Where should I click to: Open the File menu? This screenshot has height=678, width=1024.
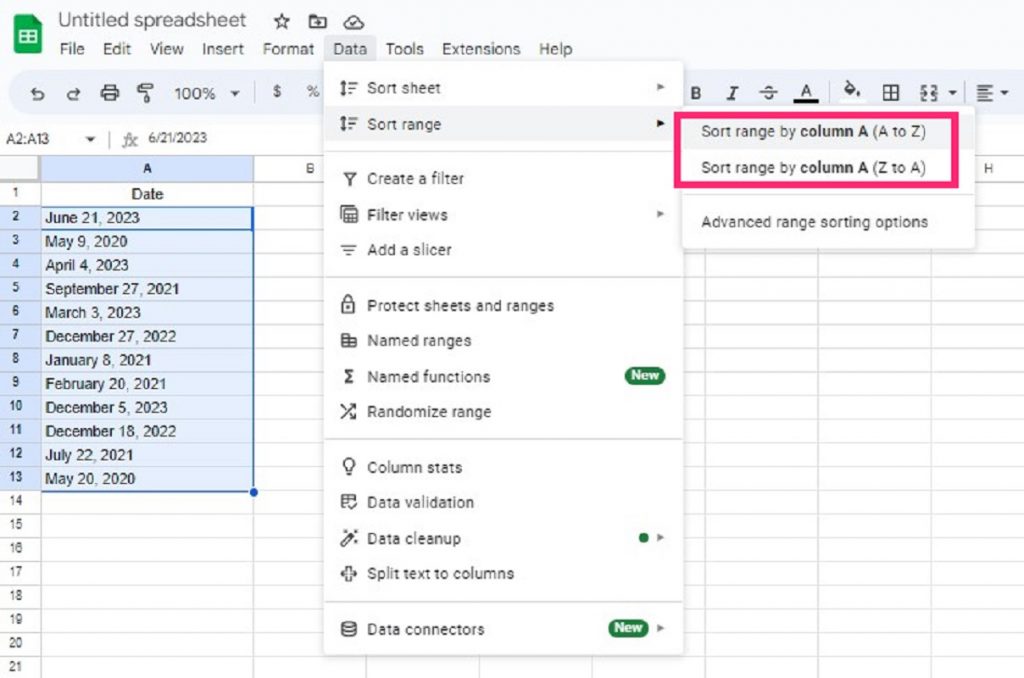pyautogui.click(x=72, y=49)
